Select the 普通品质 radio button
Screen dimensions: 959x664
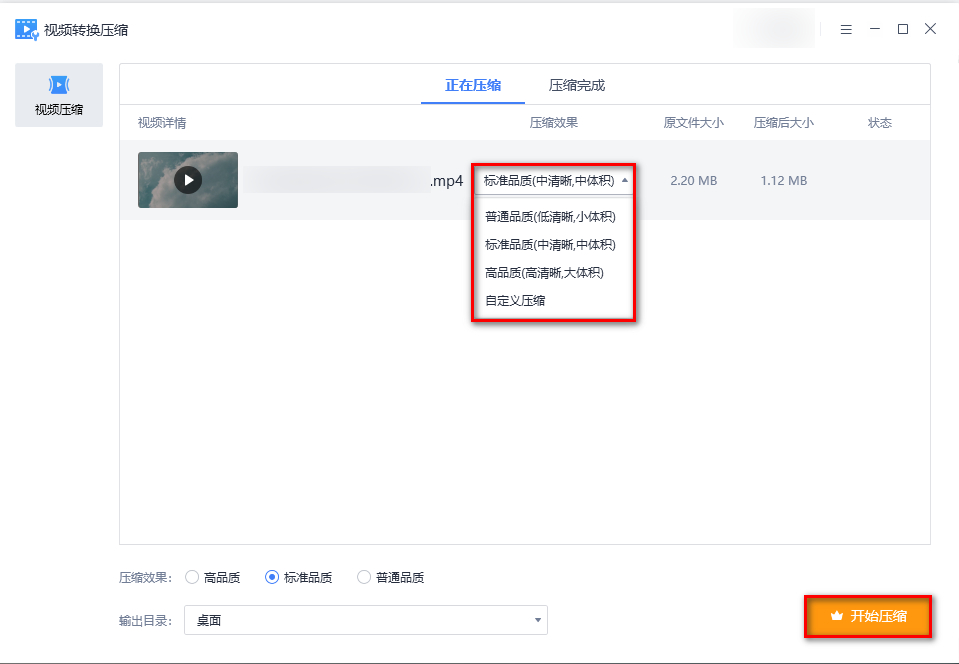pyautogui.click(x=363, y=577)
